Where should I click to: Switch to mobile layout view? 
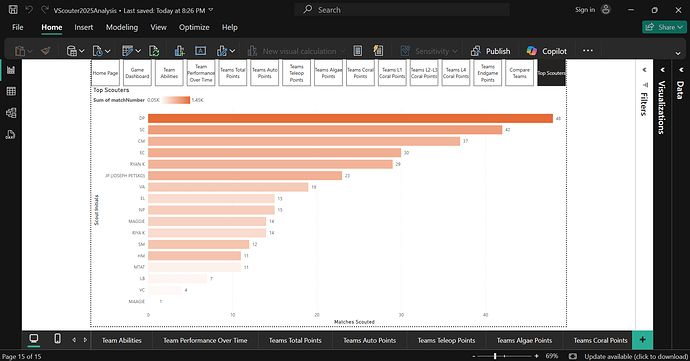pyautogui.click(x=57, y=339)
